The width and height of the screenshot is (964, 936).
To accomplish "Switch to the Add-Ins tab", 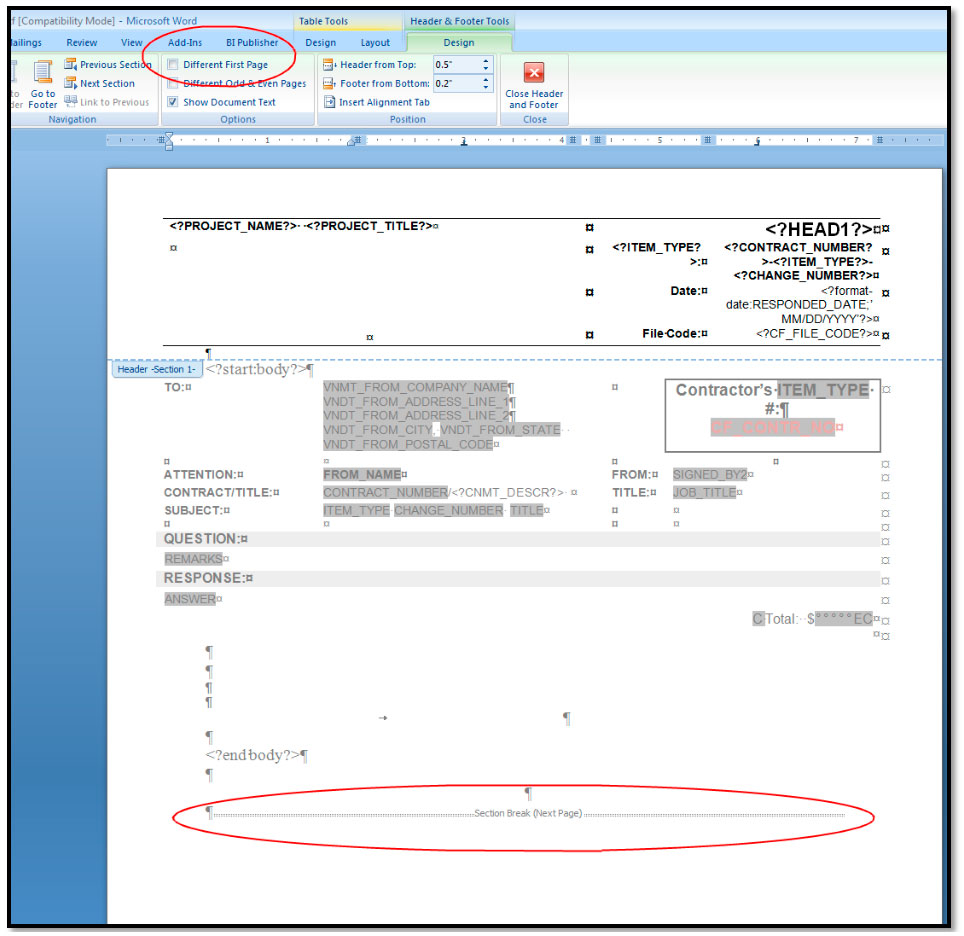I will click(185, 42).
